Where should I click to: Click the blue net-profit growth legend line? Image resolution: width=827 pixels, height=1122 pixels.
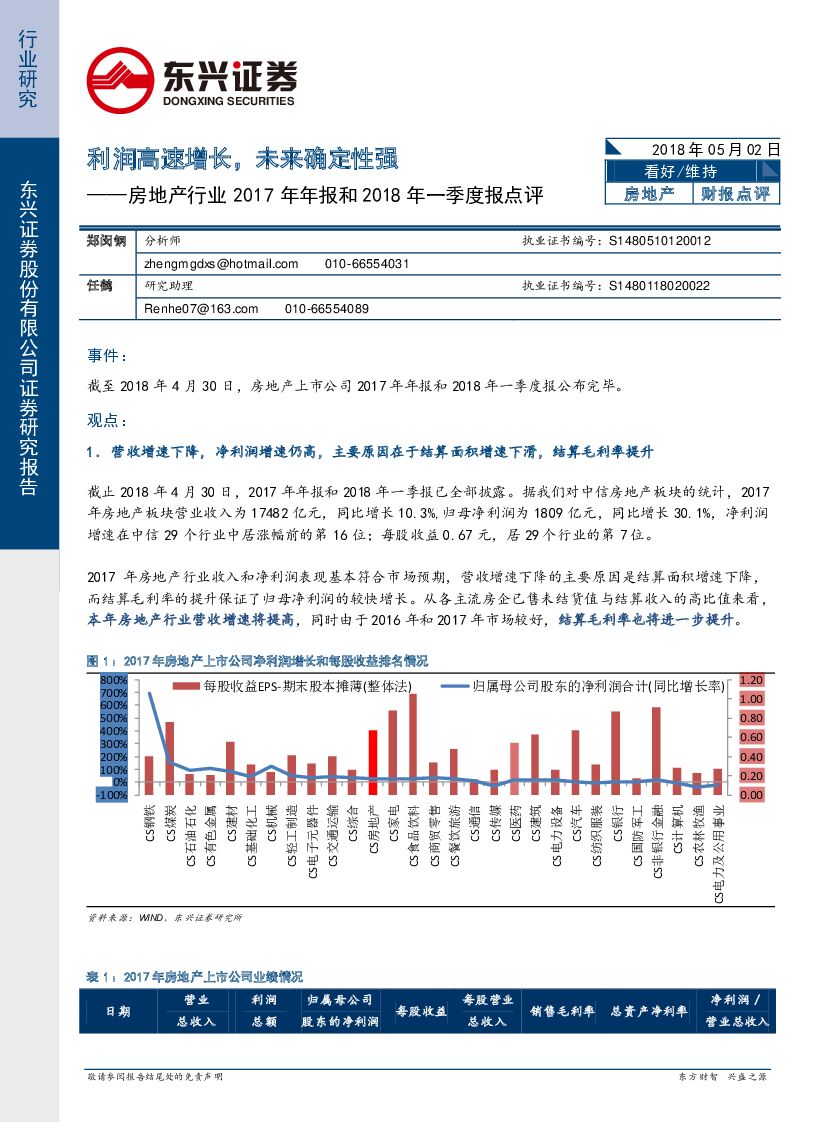454,686
